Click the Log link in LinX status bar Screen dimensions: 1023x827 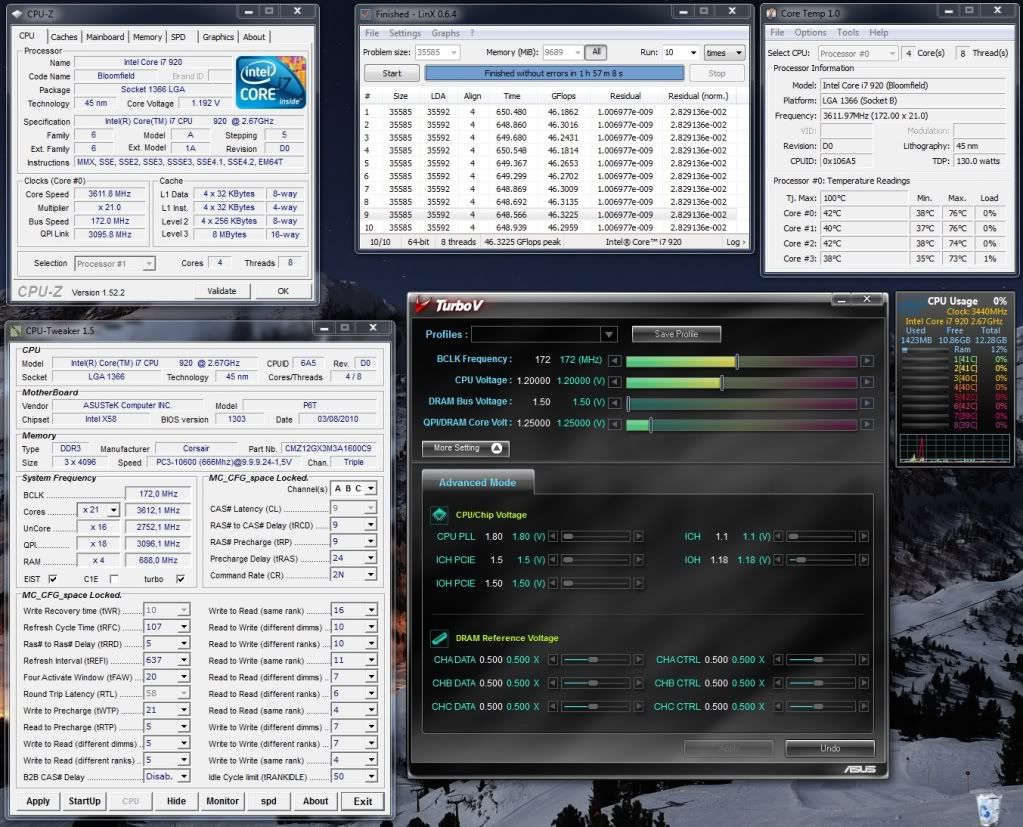735,242
